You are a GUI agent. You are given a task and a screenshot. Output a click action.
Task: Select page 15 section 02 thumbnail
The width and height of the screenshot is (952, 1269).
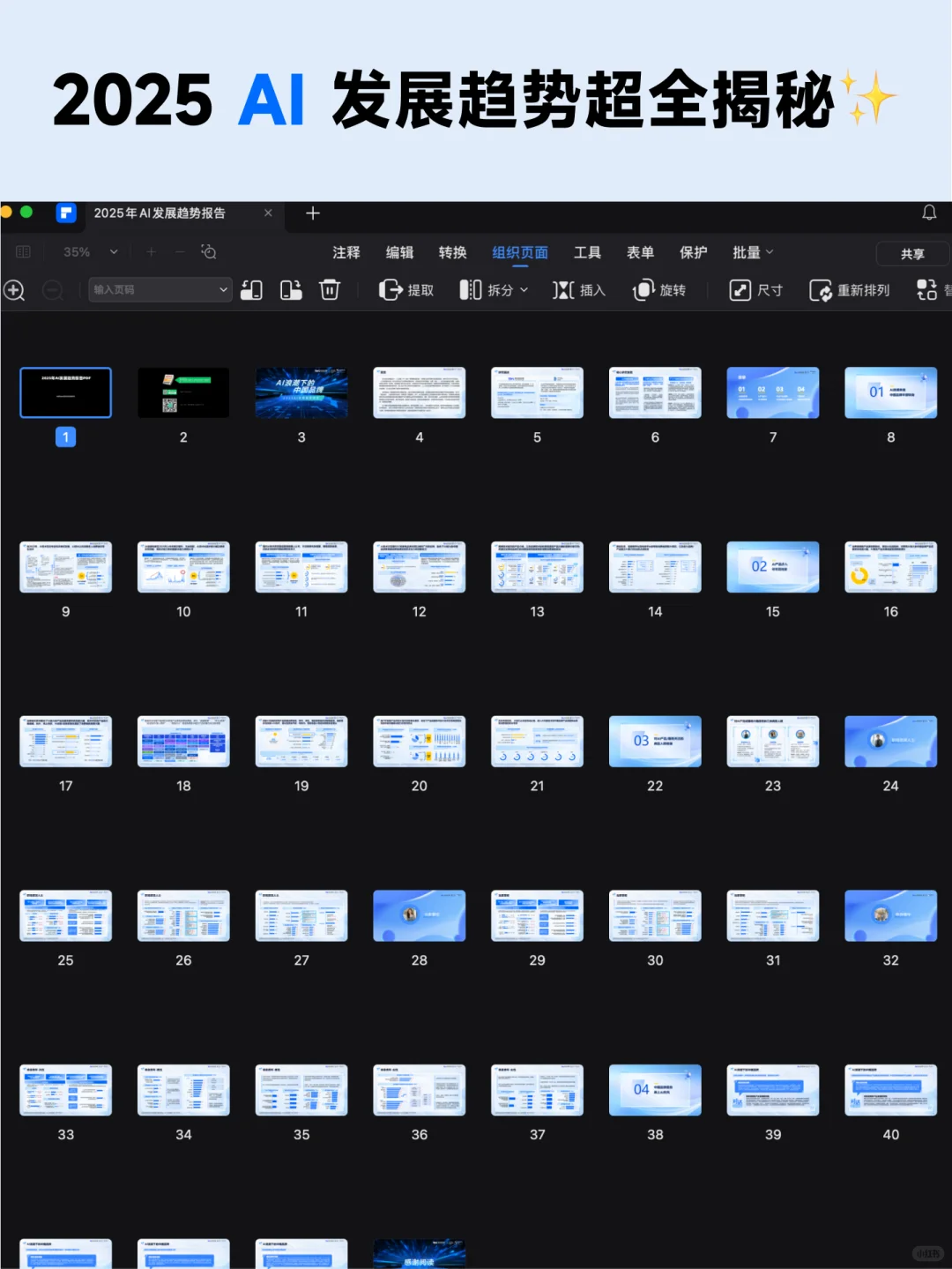(x=773, y=567)
